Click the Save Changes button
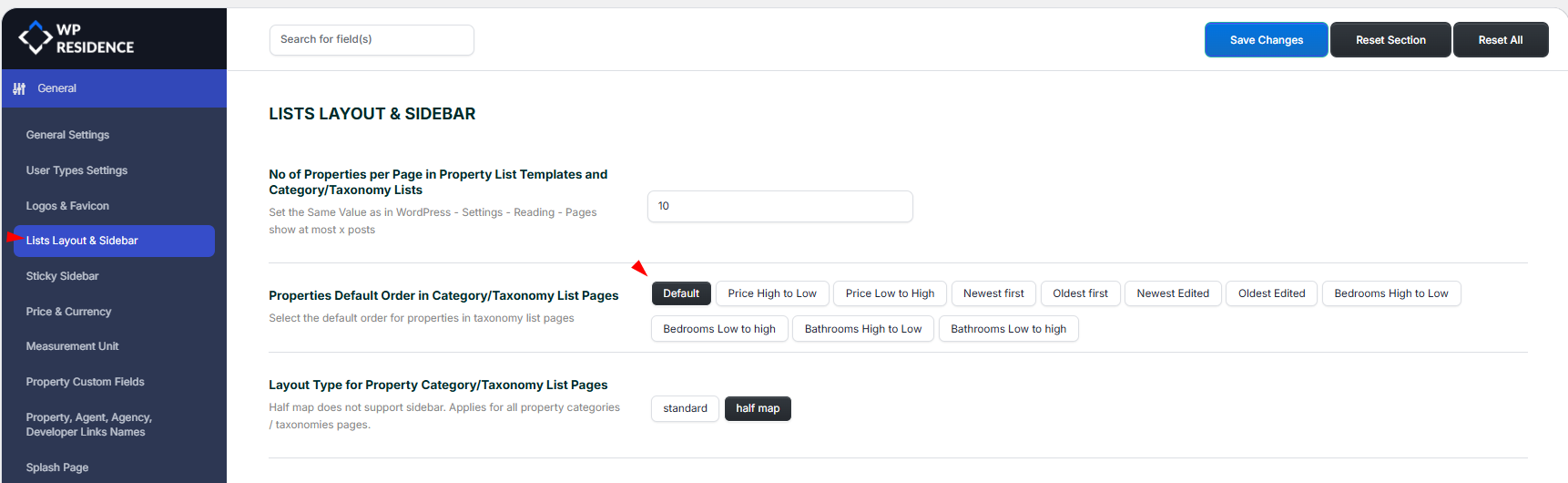 [1266, 40]
